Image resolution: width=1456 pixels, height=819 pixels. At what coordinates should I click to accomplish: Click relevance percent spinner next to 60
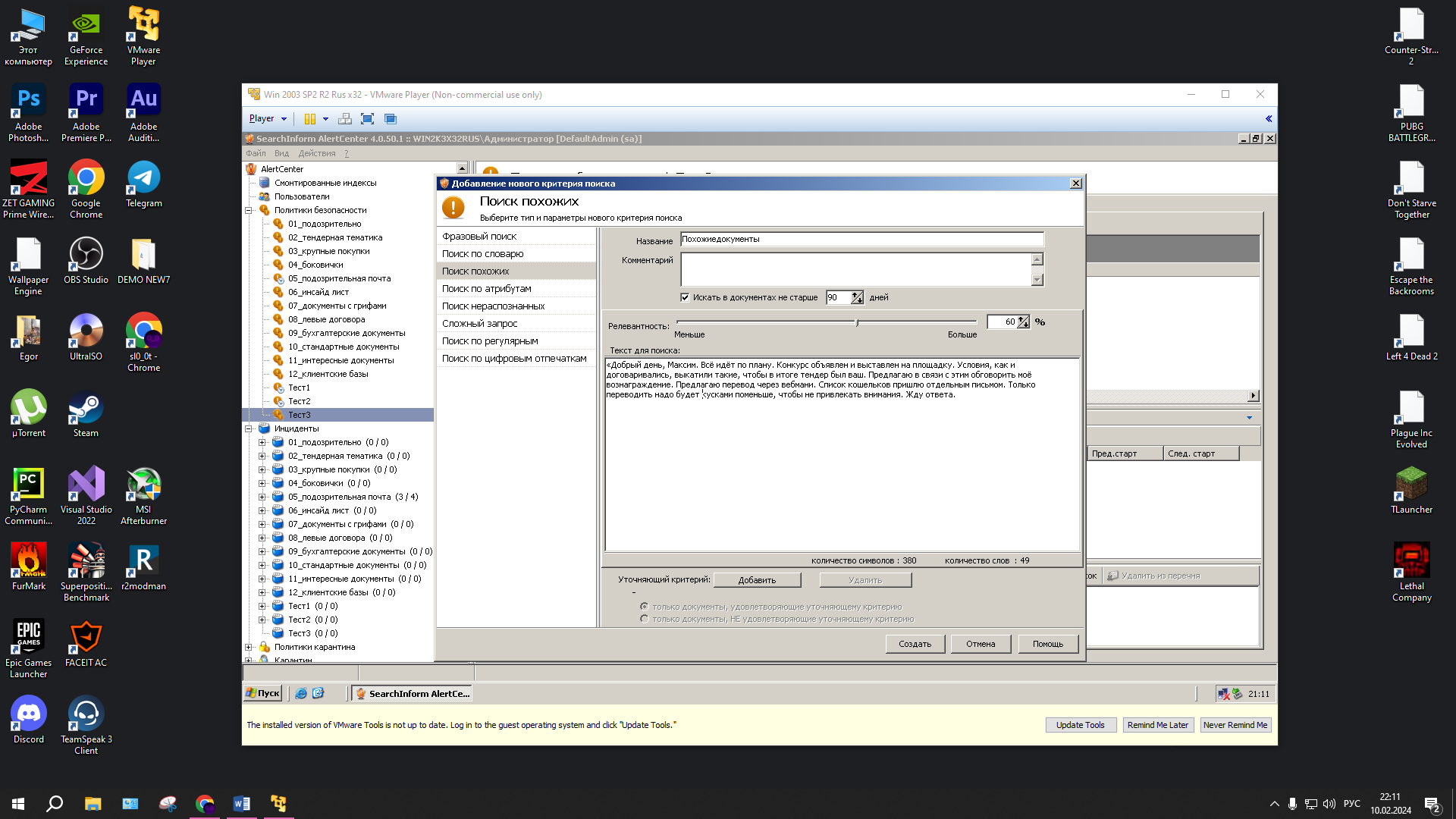pyautogui.click(x=1023, y=322)
